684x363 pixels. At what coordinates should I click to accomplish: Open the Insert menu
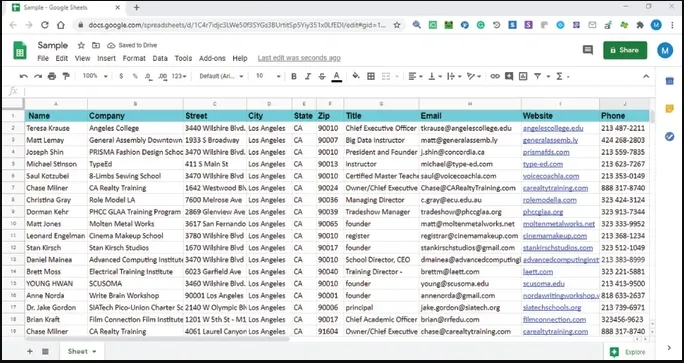pos(106,58)
